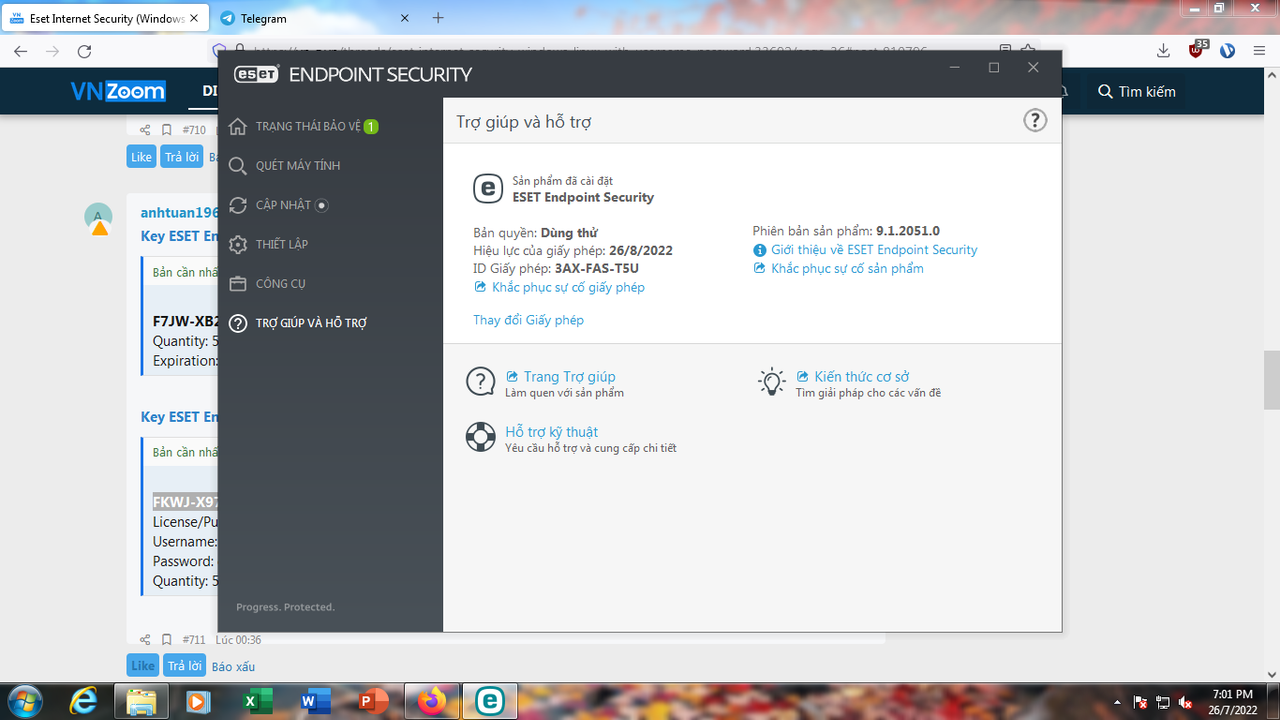Click the Tìm kiếm search button on VNZoom
The width and height of the screenshot is (1280, 720).
pyautogui.click(x=1137, y=91)
